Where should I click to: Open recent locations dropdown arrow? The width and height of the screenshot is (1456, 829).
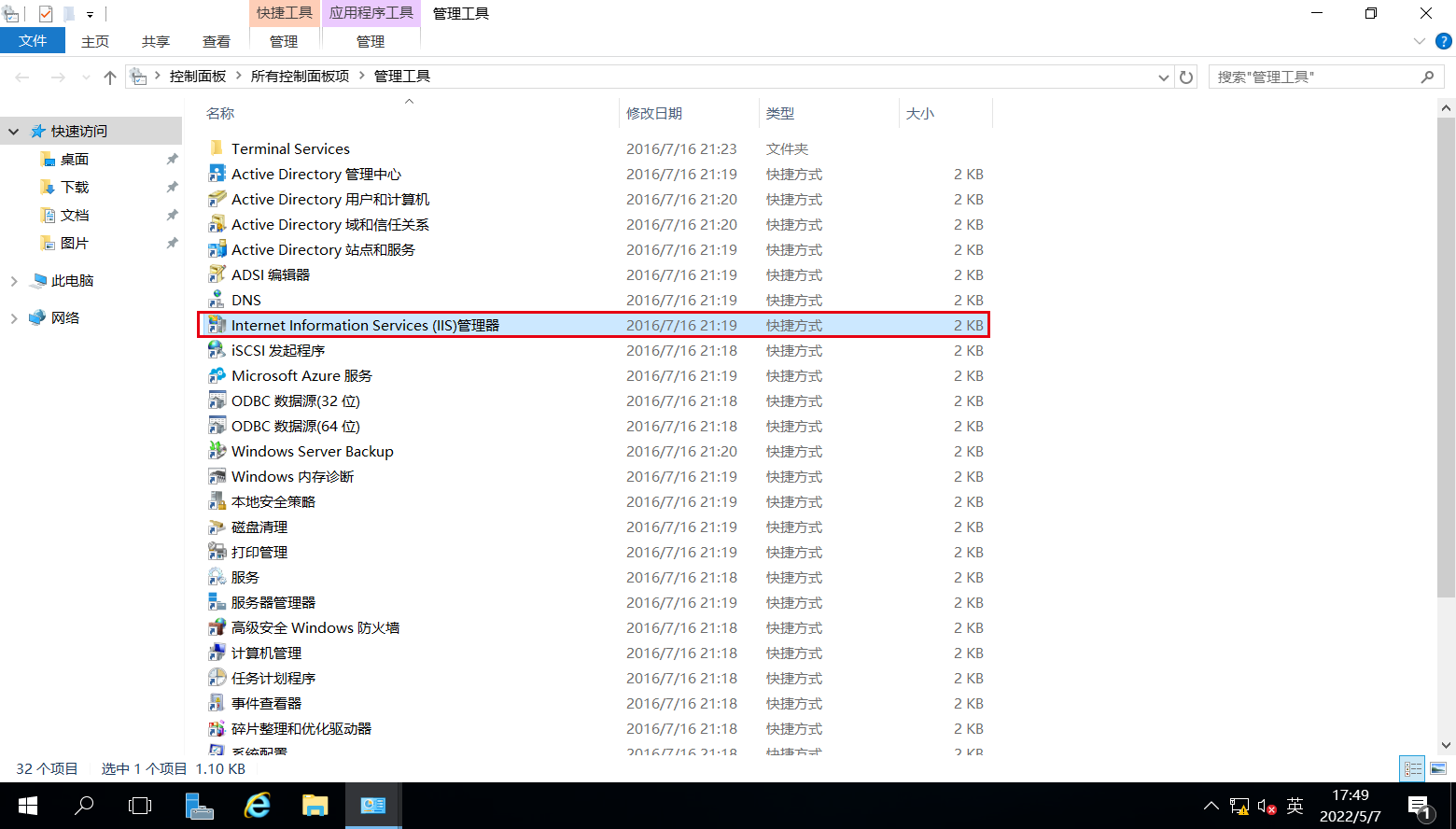(86, 77)
